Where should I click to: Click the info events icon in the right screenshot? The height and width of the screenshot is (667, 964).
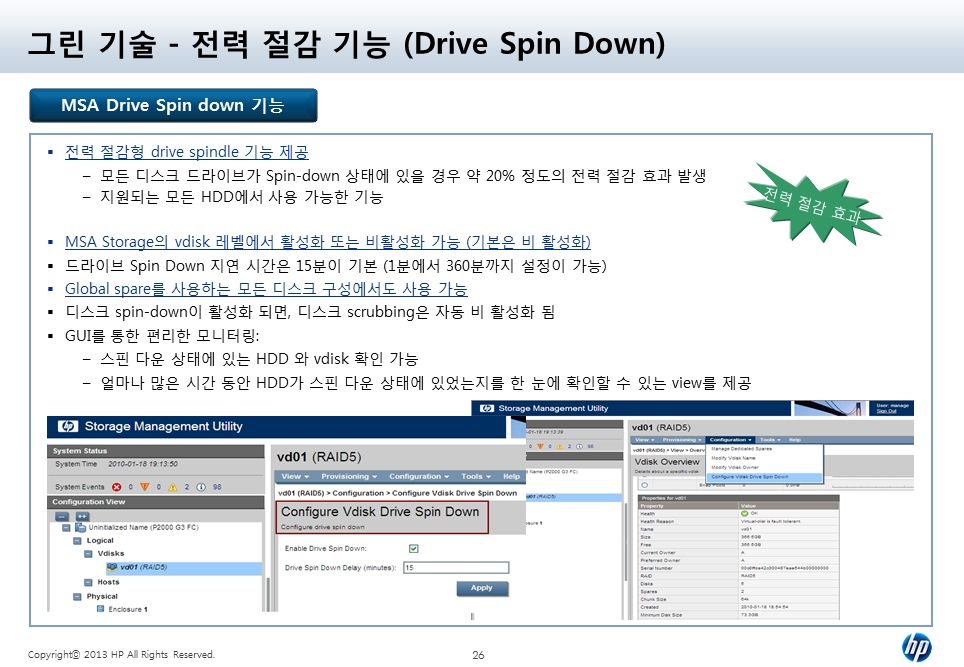coord(580,446)
